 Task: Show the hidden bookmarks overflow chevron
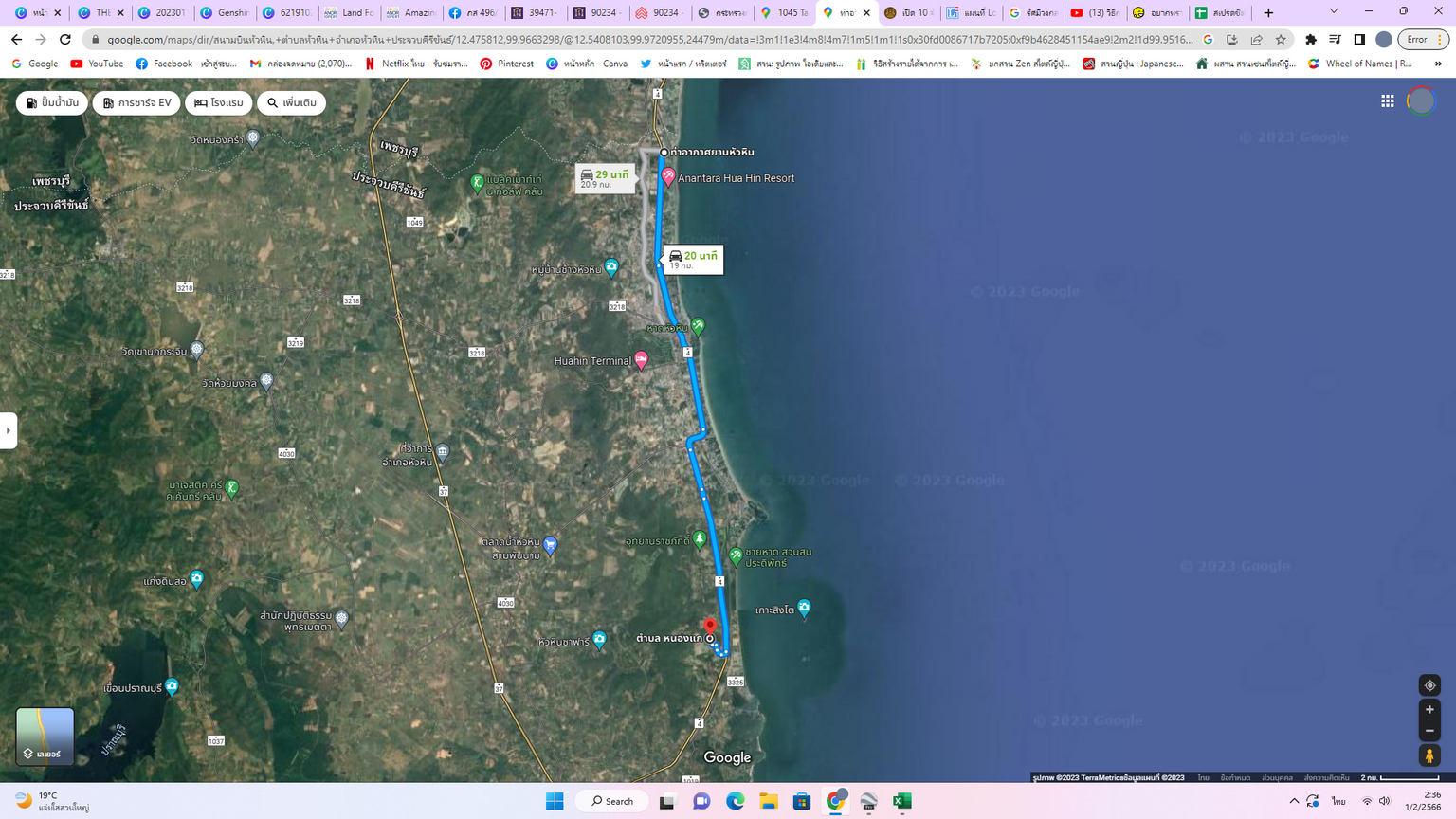[x=1438, y=64]
